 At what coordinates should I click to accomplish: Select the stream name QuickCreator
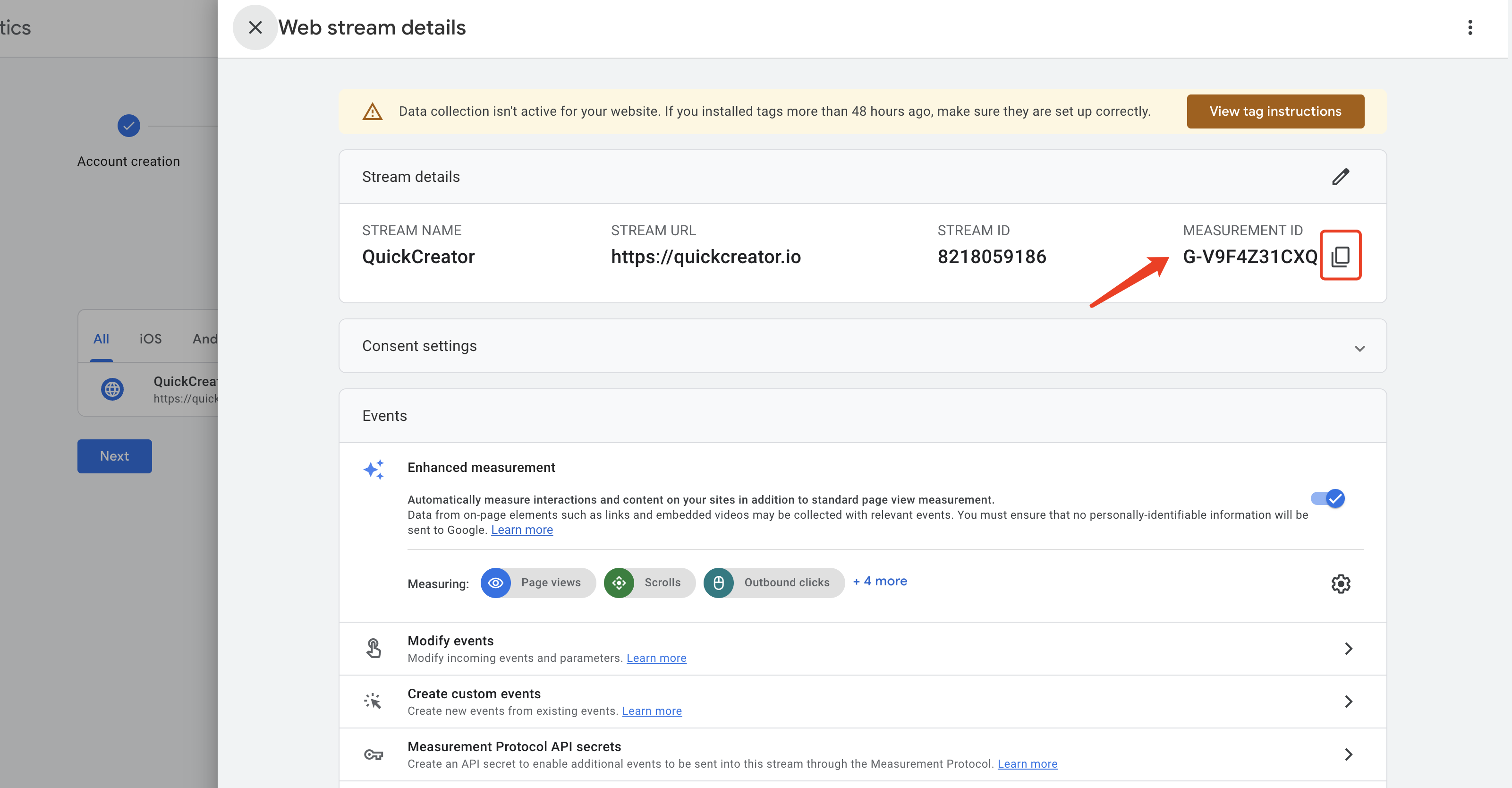(x=418, y=257)
